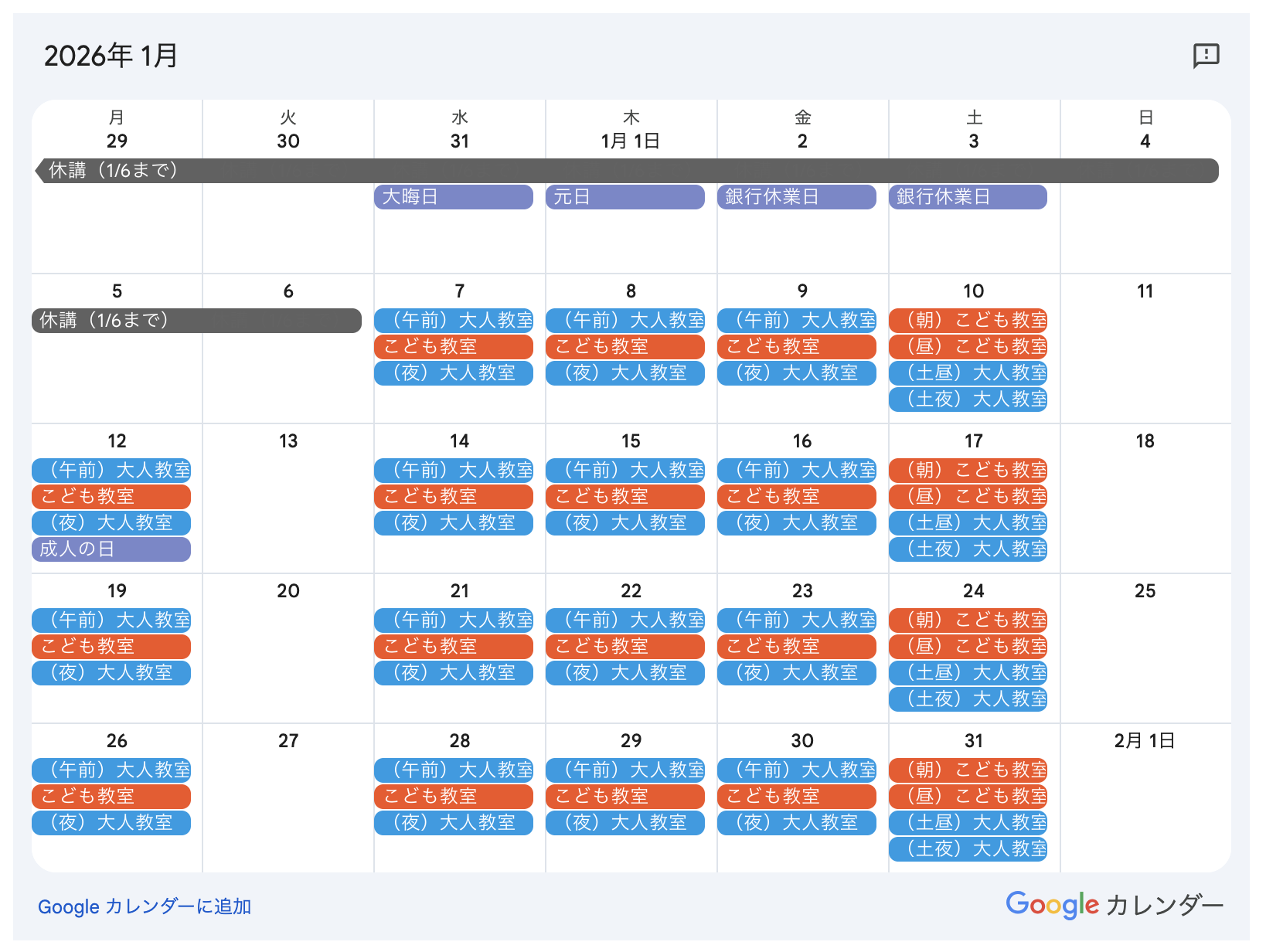Open （午前）大人教室 event on January 22
The width and height of the screenshot is (1266, 952).
(624, 620)
